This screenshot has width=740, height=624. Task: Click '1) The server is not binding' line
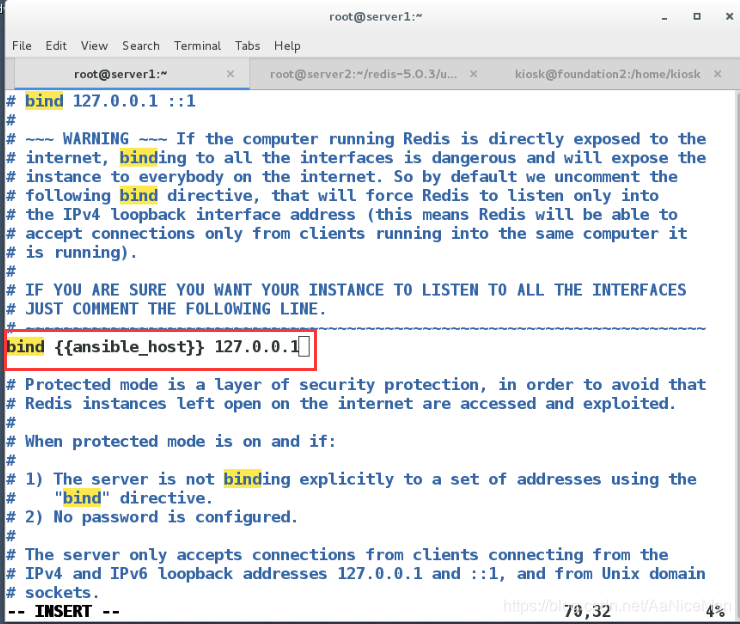tap(352, 479)
